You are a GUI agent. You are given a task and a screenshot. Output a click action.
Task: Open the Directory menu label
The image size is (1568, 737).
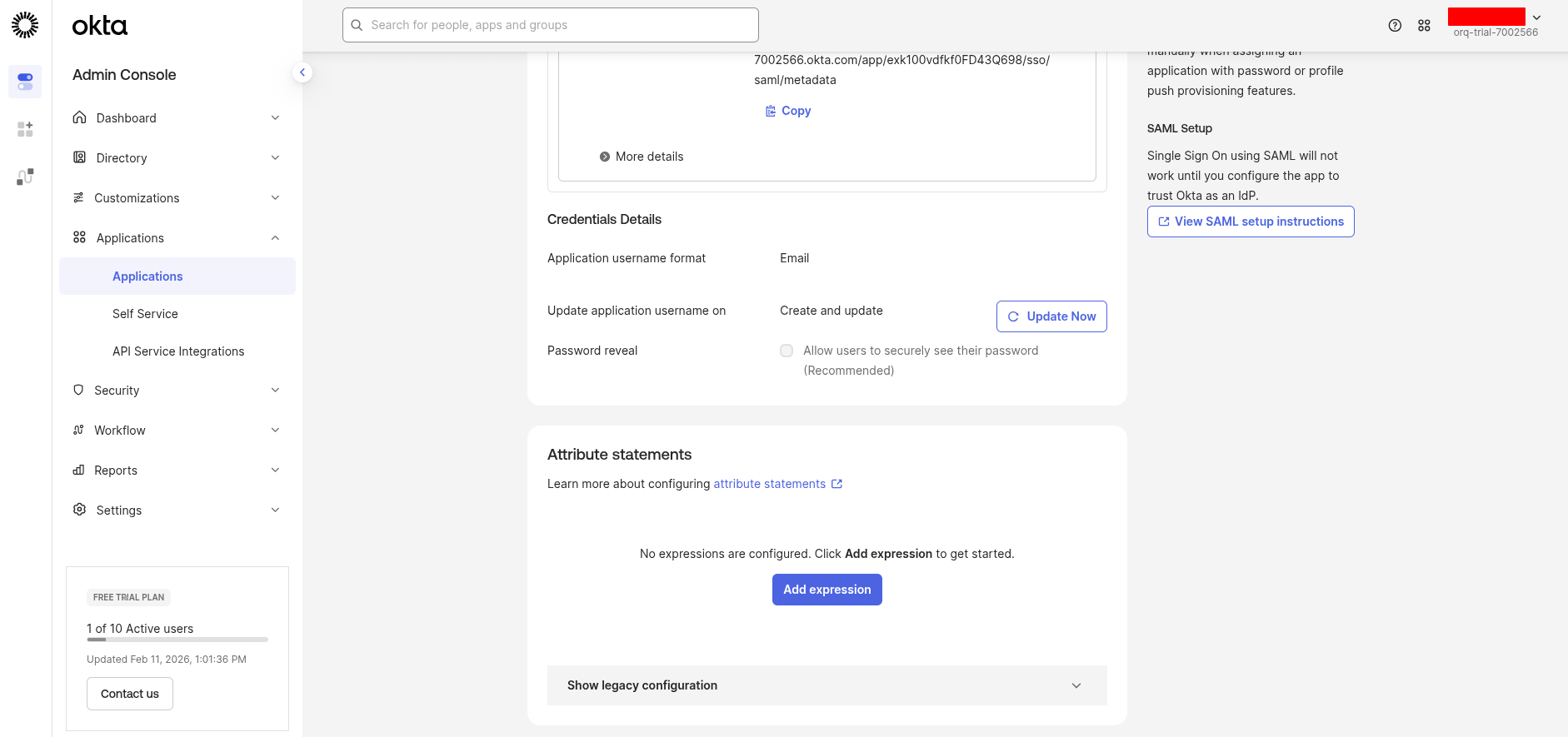[122, 158]
